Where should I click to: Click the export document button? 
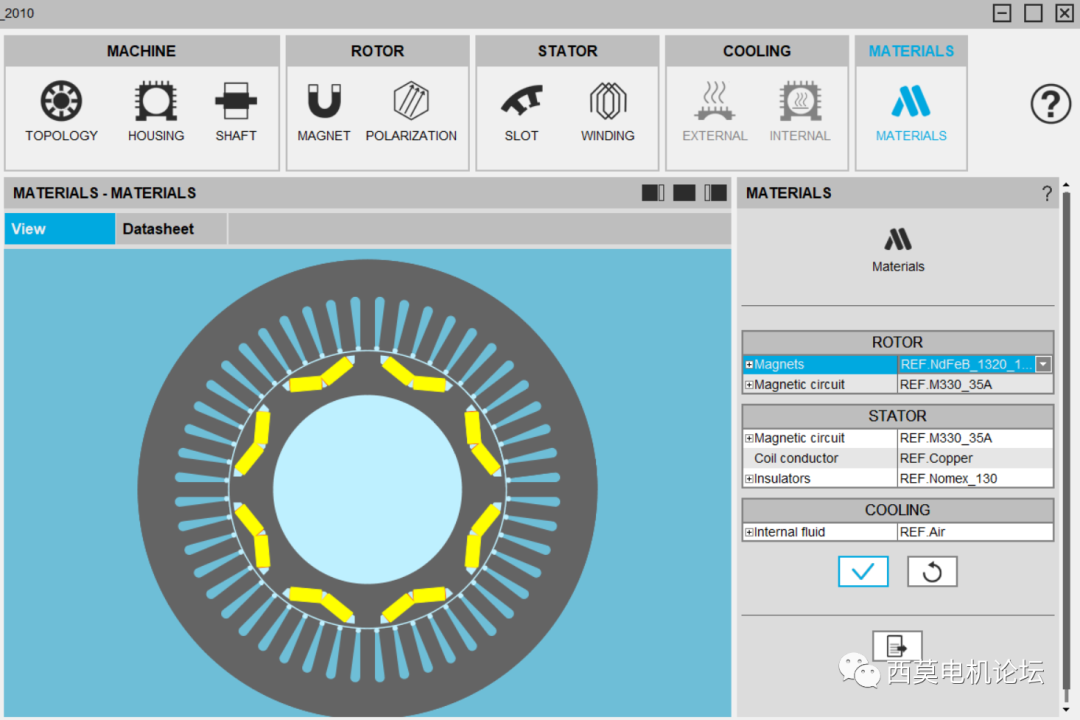coord(897,646)
